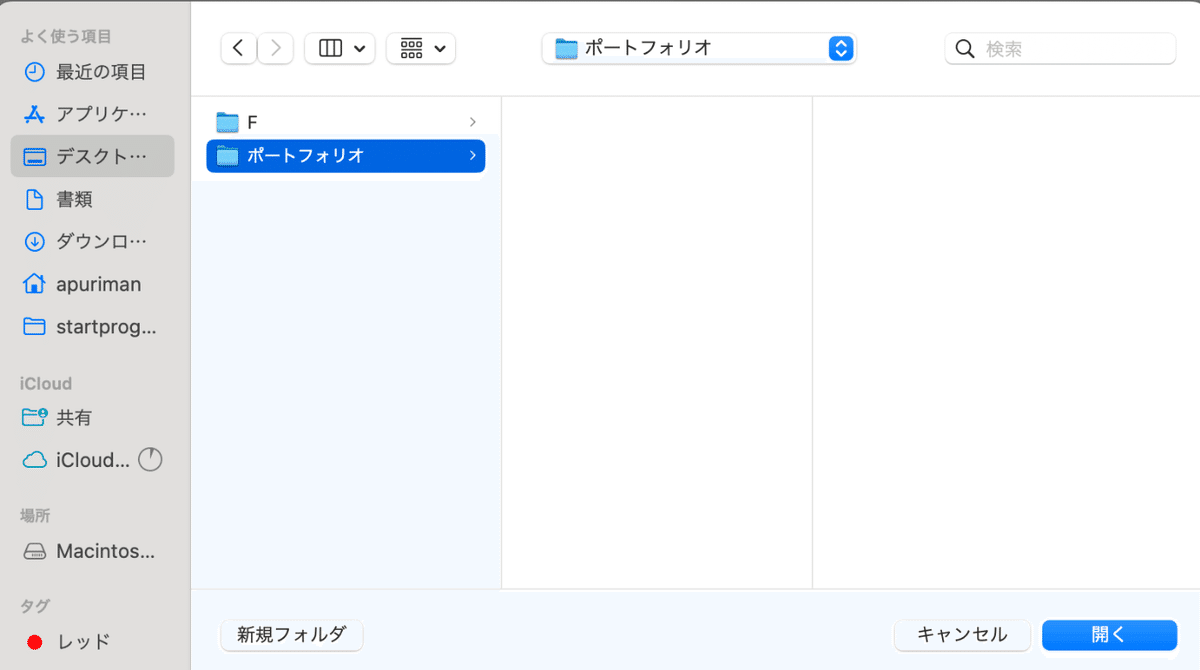Click the 開く button

pyautogui.click(x=1107, y=635)
